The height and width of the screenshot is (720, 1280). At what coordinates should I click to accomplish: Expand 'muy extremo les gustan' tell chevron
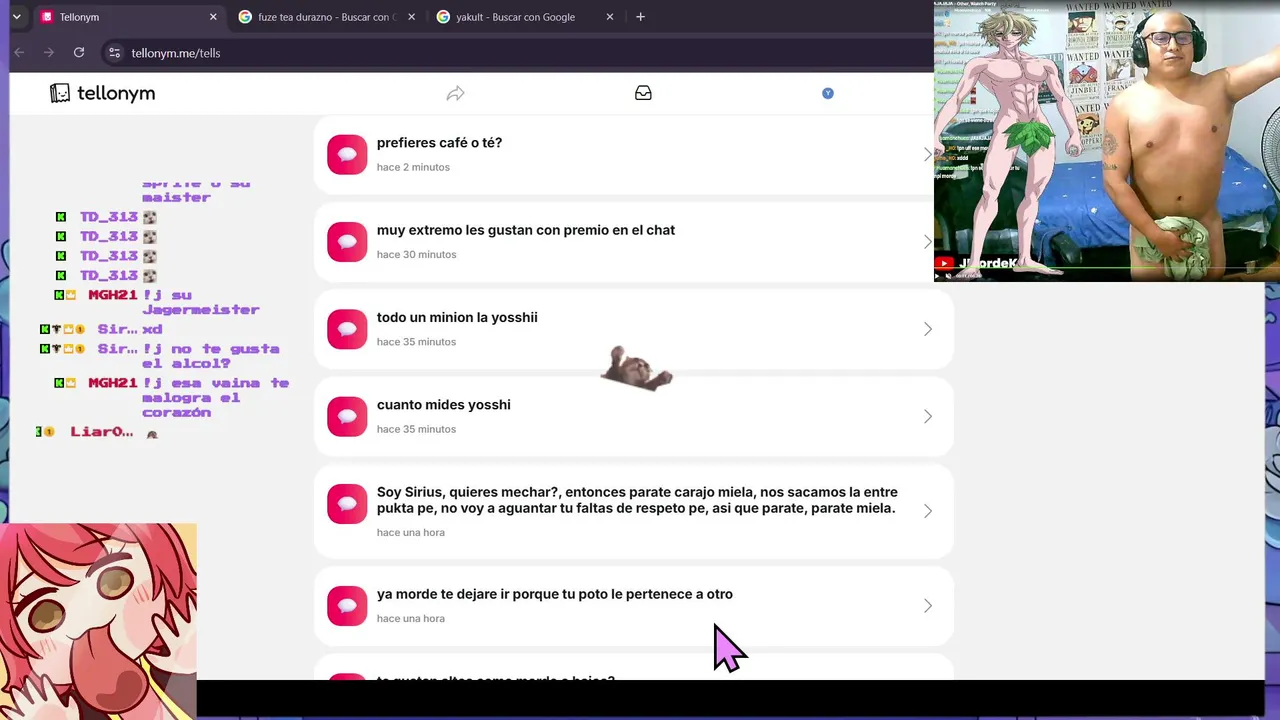click(x=927, y=242)
